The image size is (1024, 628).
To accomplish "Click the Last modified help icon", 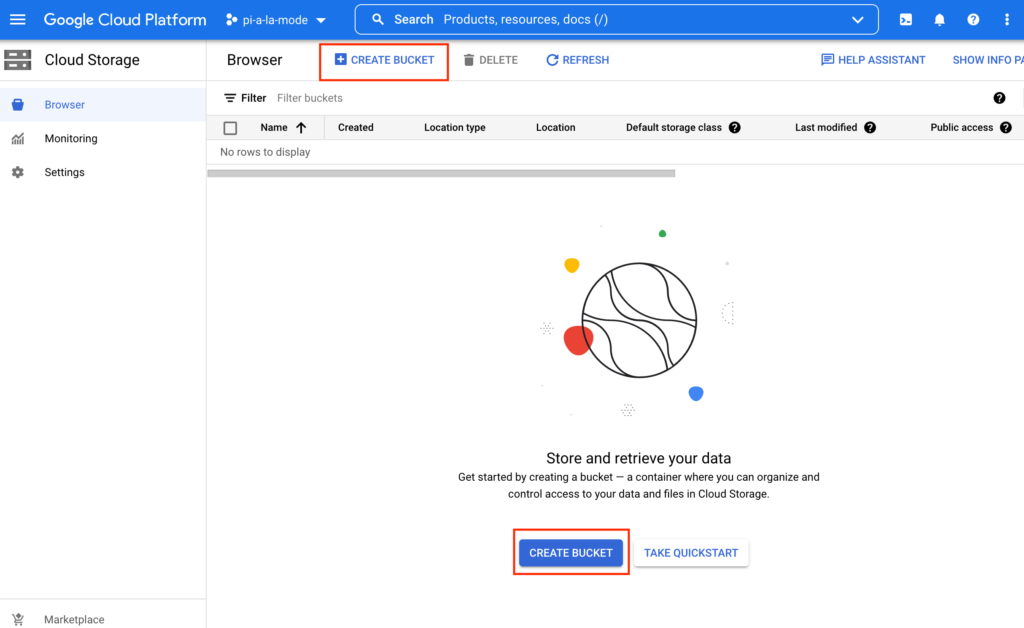I will (870, 127).
